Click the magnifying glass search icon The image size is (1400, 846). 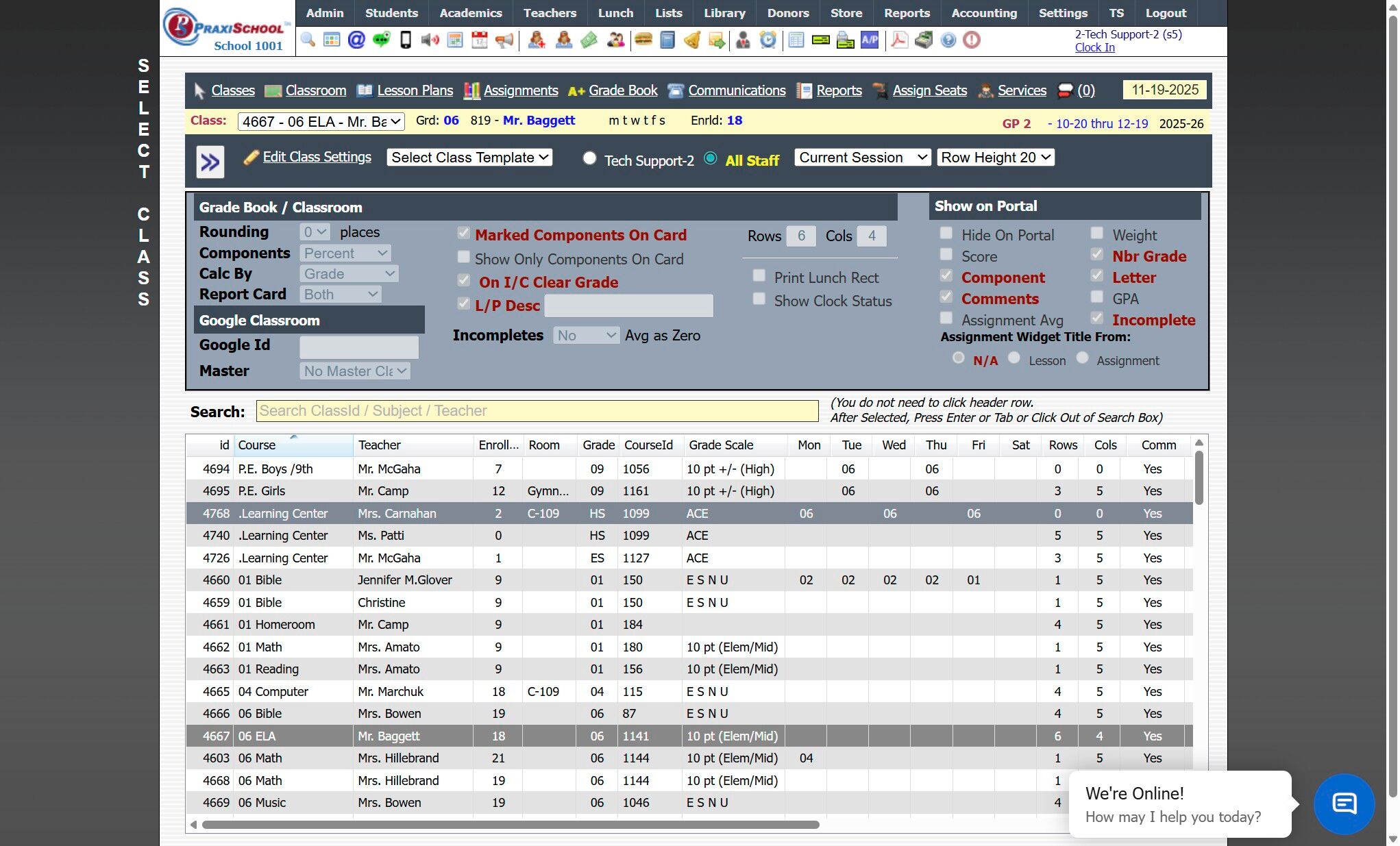coord(308,40)
